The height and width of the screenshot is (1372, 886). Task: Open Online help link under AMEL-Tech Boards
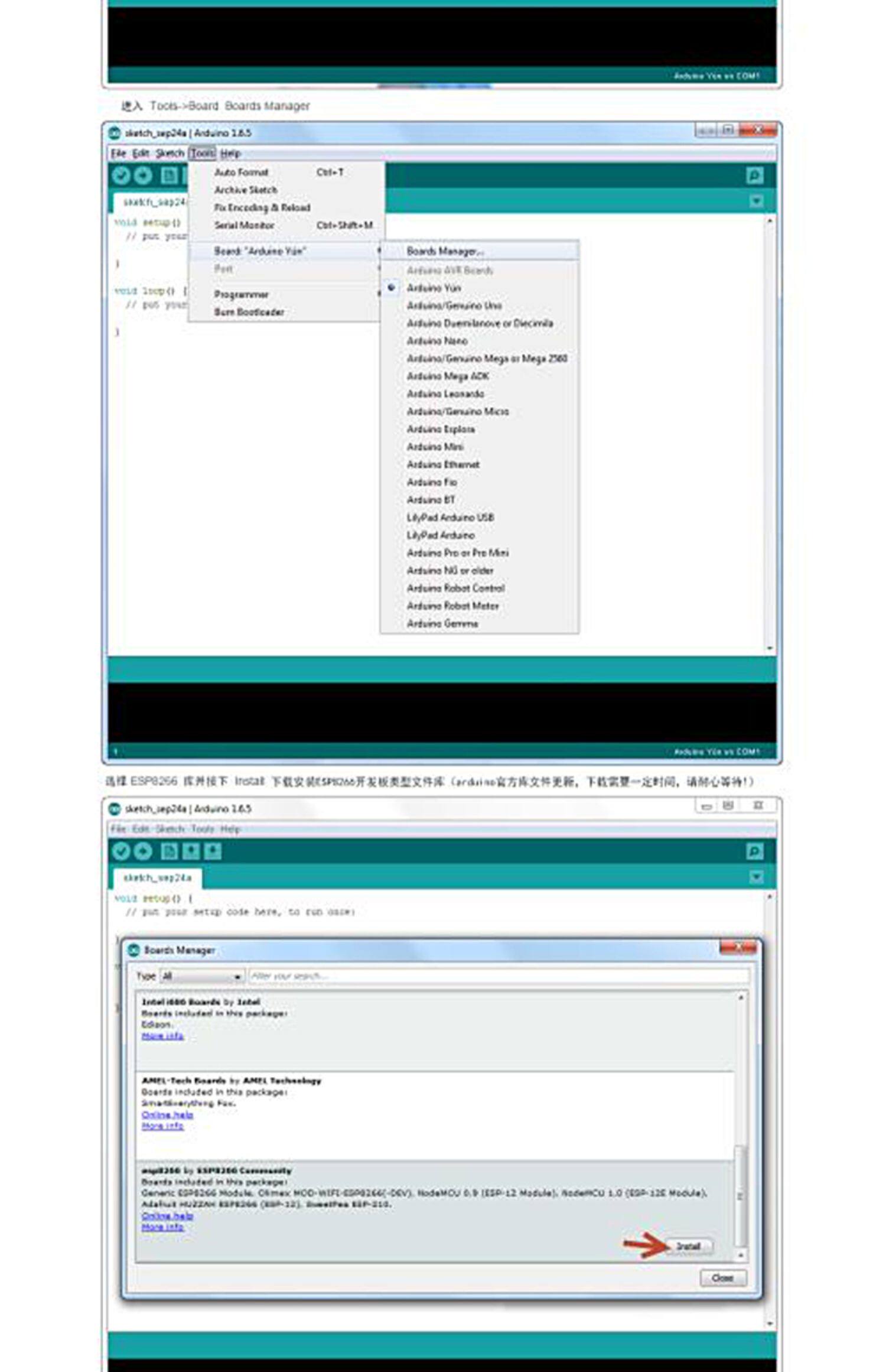click(x=167, y=1114)
